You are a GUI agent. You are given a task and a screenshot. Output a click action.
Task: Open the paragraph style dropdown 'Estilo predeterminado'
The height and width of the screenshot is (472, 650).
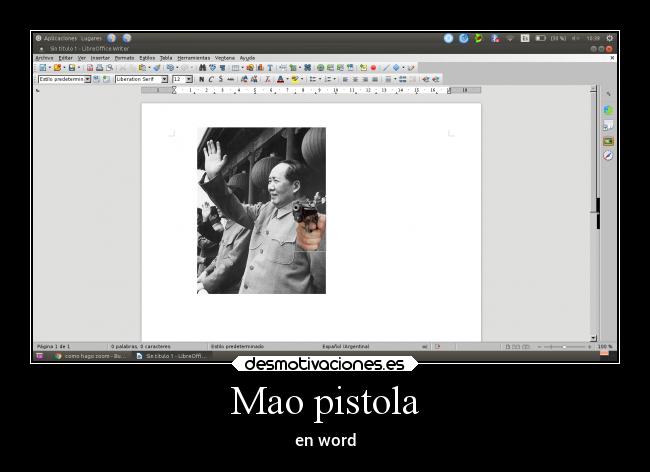click(x=87, y=79)
